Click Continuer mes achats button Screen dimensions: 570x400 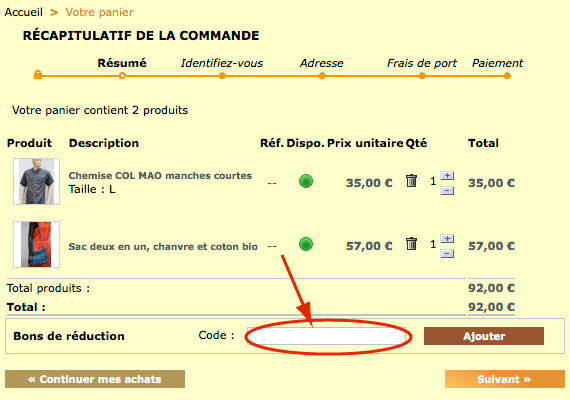coord(95,379)
